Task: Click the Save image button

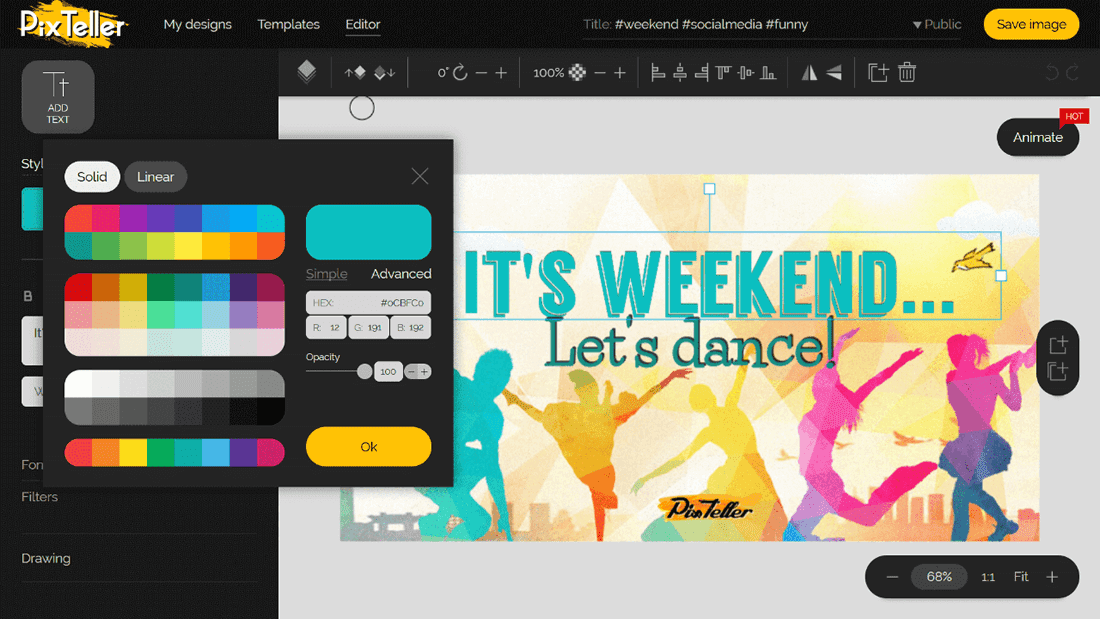Action: 1031,25
